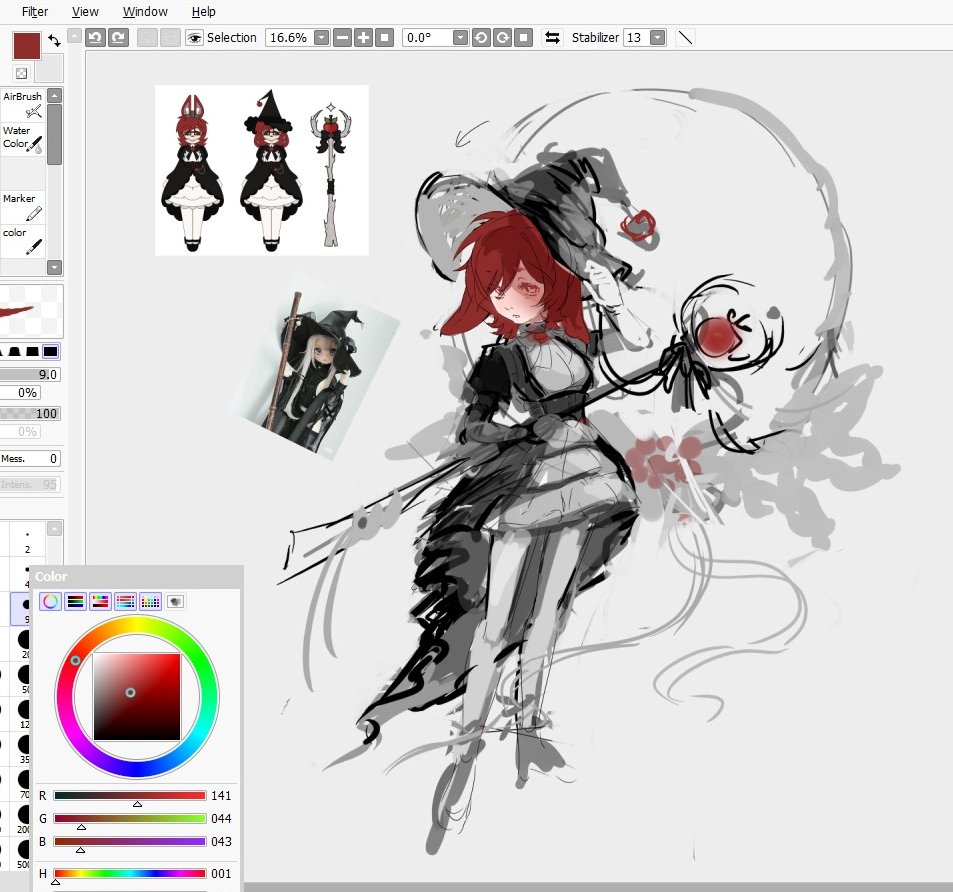This screenshot has width=953, height=892.
Task: Toggle the Selection visibility eye
Action: click(x=194, y=38)
